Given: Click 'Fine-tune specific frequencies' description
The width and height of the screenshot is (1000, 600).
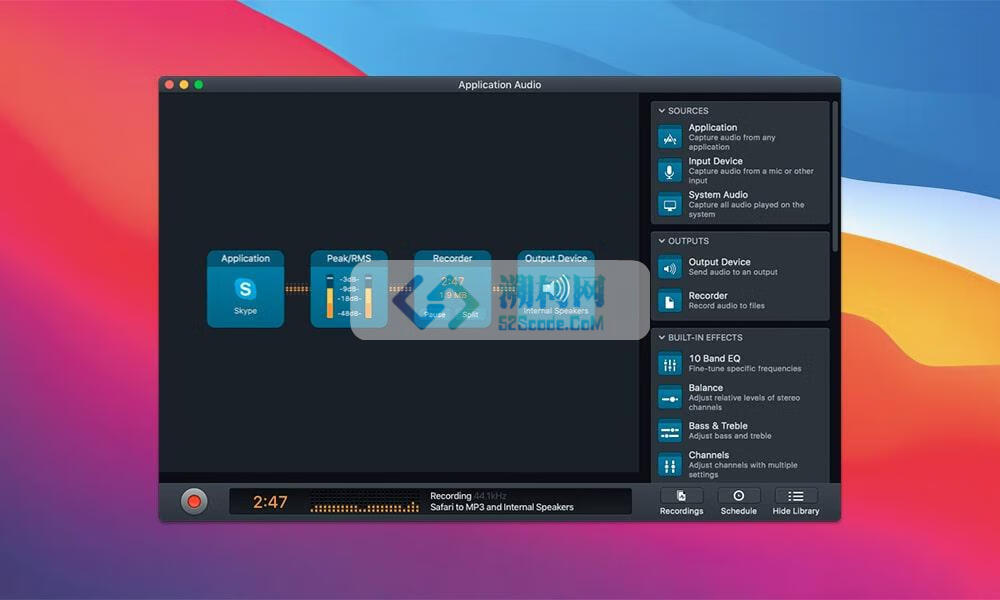Looking at the screenshot, I should [745, 369].
